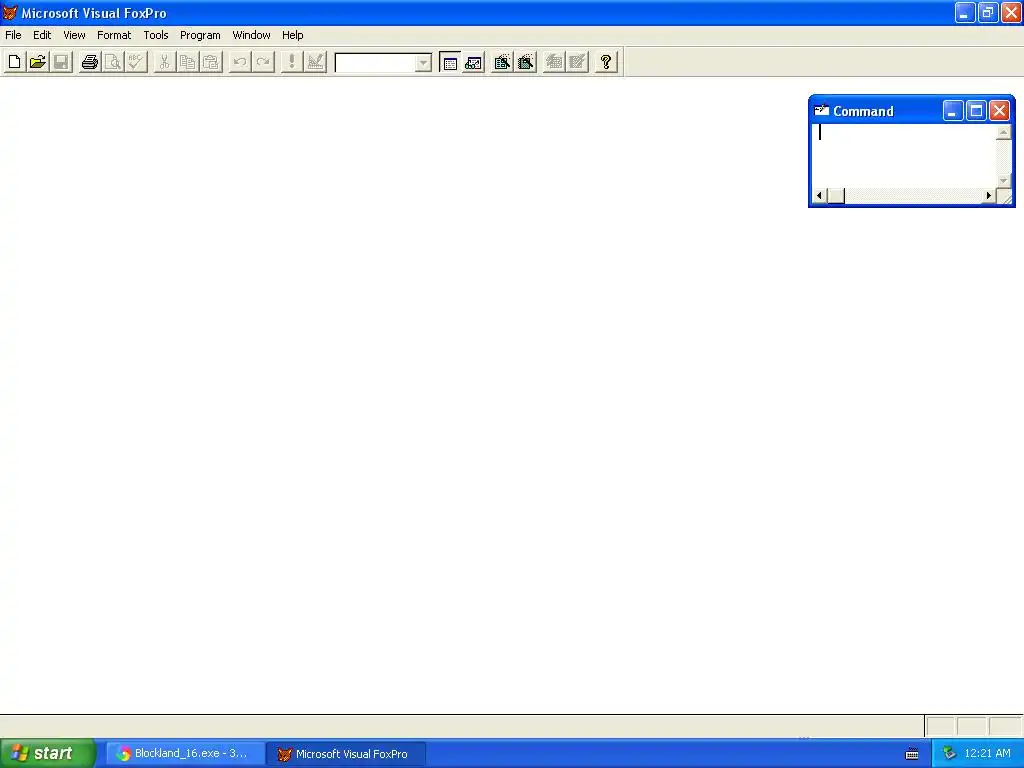The width and height of the screenshot is (1024, 768).
Task: Switch to Blockland_16.exe taskbar item
Action: pyautogui.click(x=185, y=754)
